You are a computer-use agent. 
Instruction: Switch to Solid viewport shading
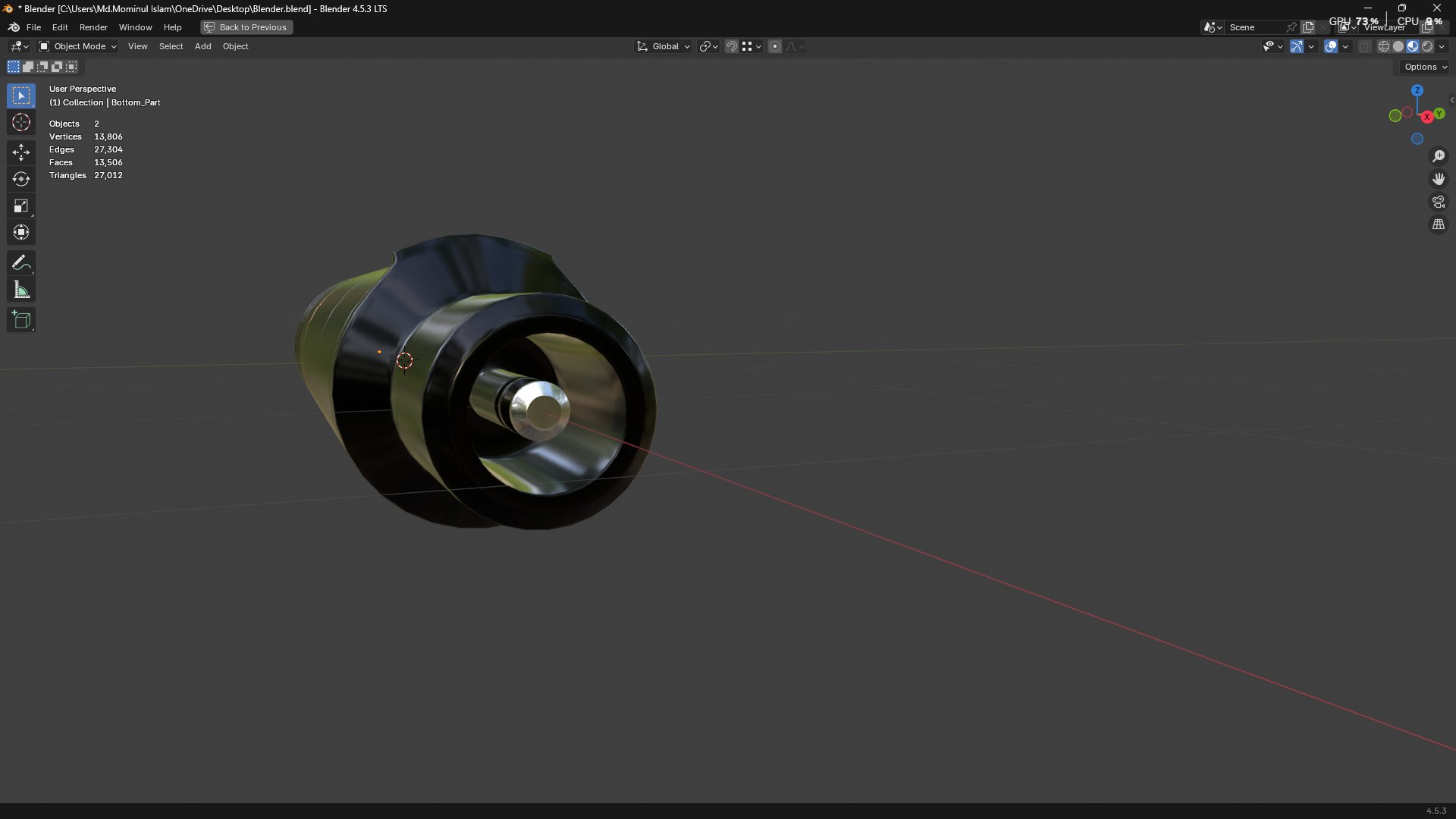tap(1398, 46)
